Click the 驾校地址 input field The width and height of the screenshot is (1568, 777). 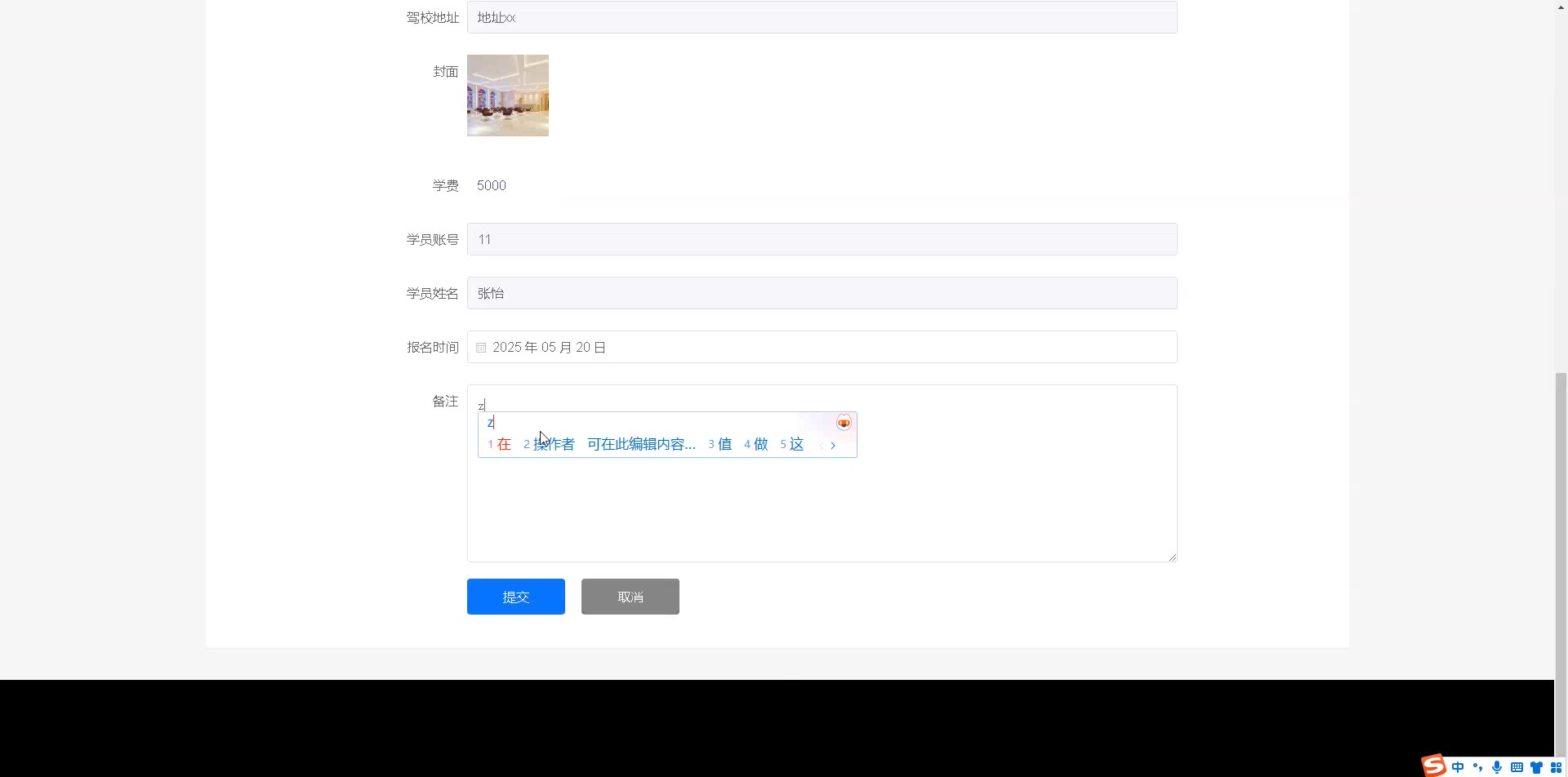[822, 17]
